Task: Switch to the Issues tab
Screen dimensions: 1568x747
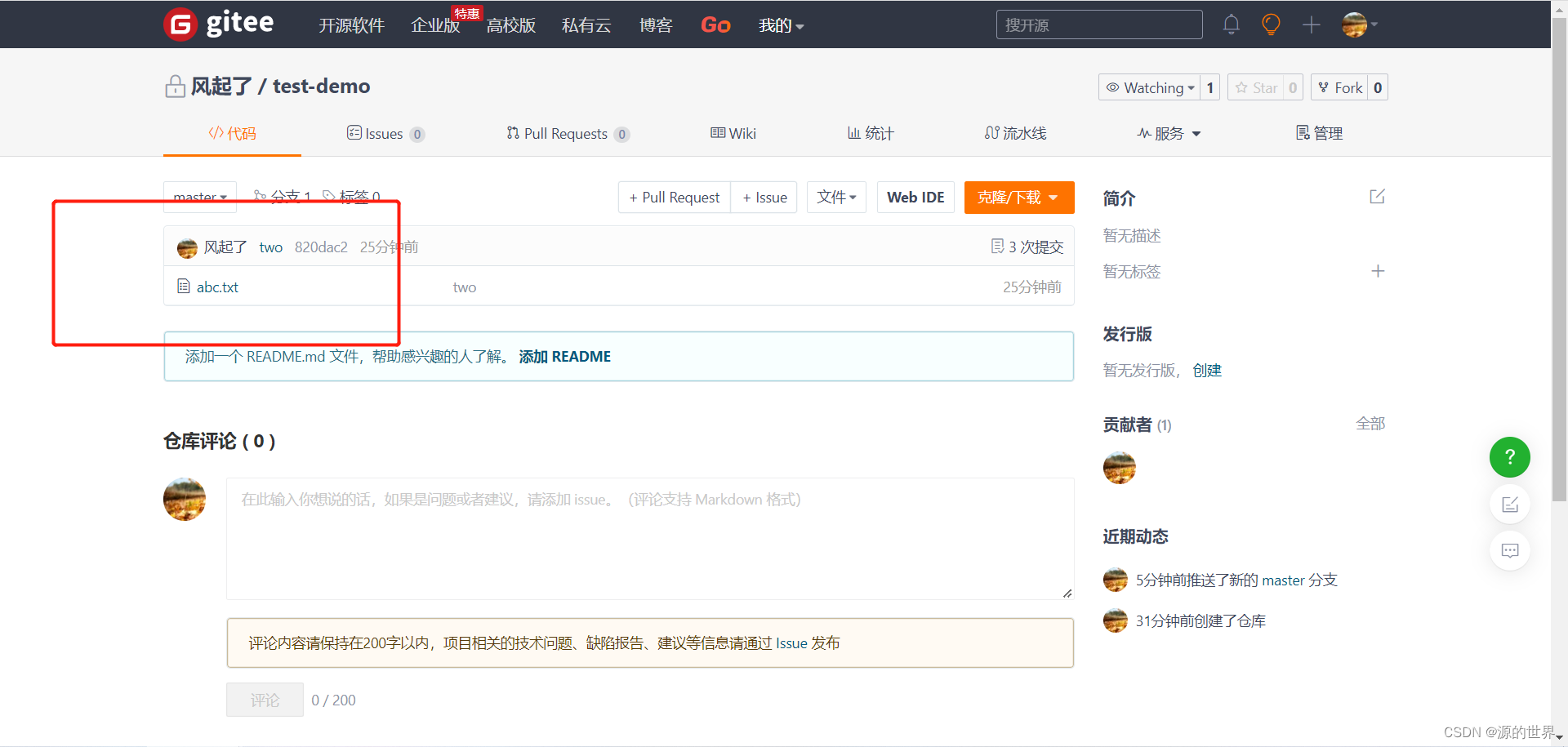Action: click(x=385, y=133)
